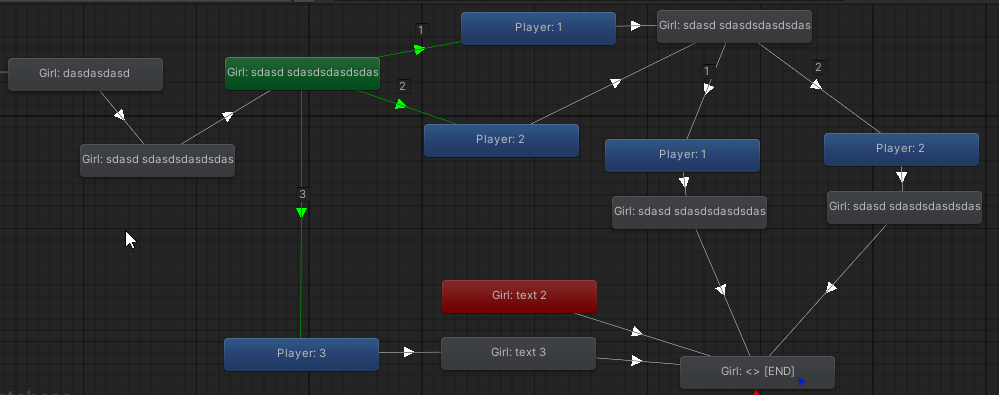Select the red 'Girl: text 2' node

pos(519,296)
